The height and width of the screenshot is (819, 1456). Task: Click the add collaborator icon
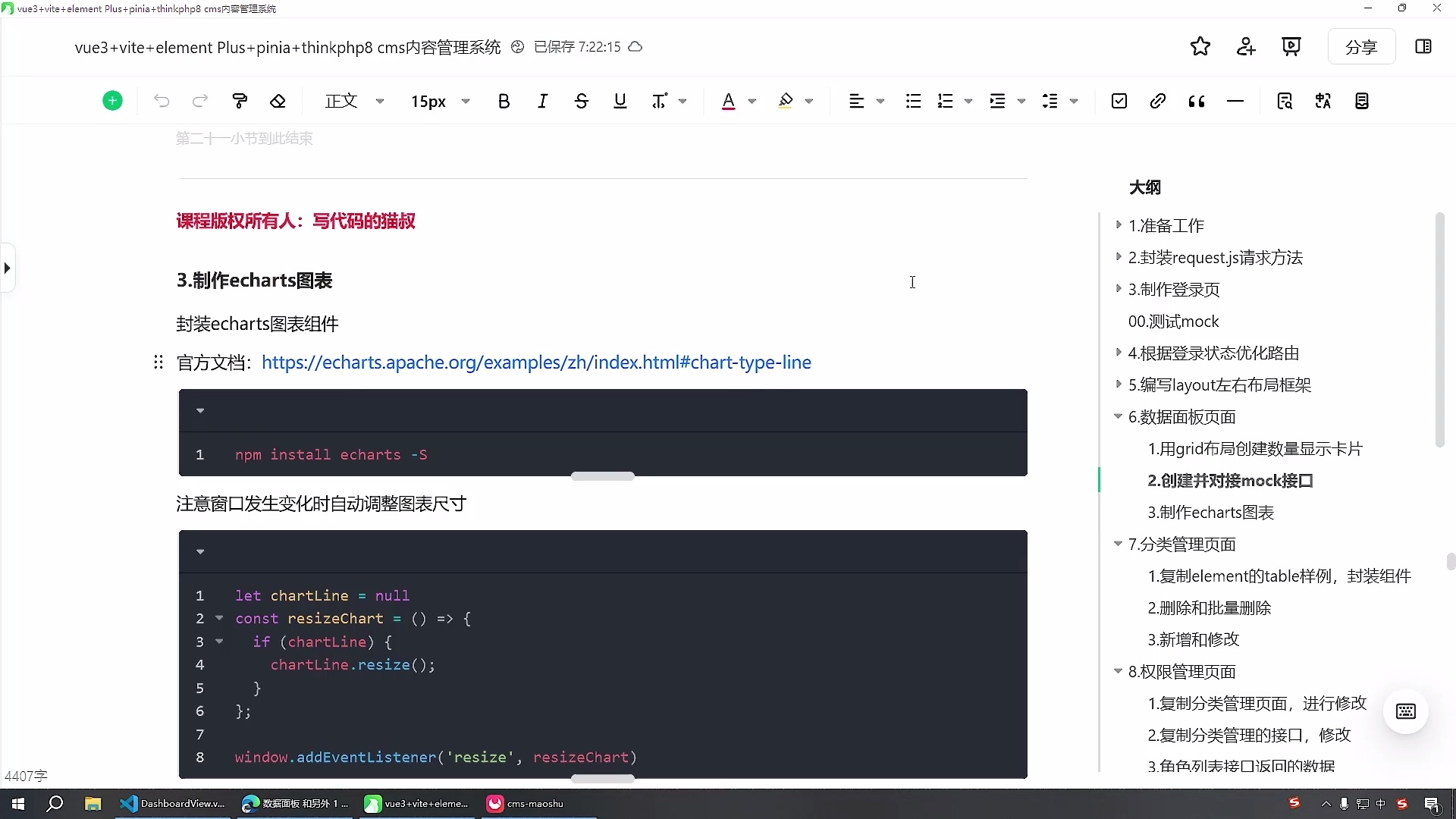point(1246,46)
